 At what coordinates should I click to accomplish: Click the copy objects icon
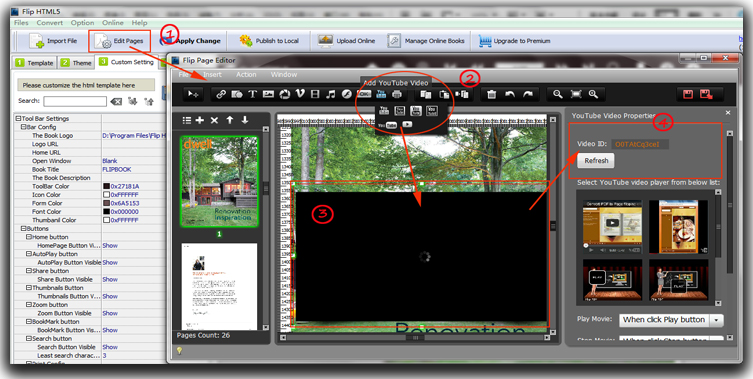tap(425, 95)
